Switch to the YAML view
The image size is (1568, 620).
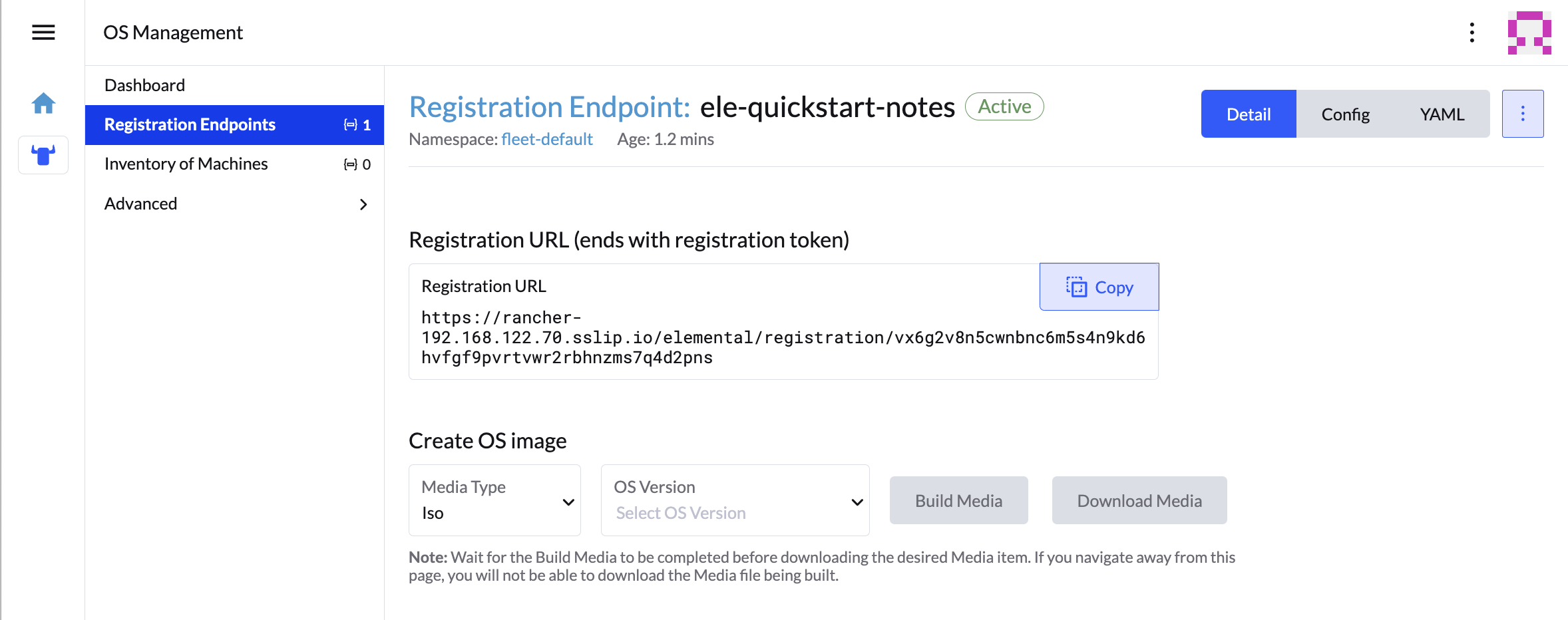click(x=1442, y=114)
